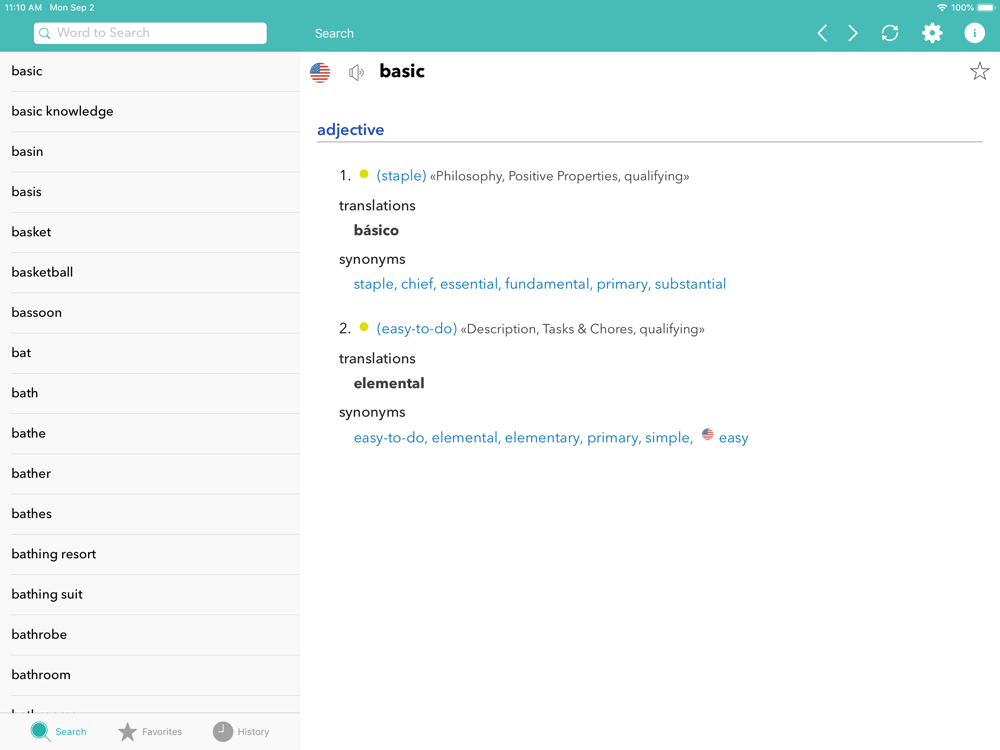1000x750 pixels.
Task: Follow synonym 'staple' in first synonyms list
Action: pos(374,284)
